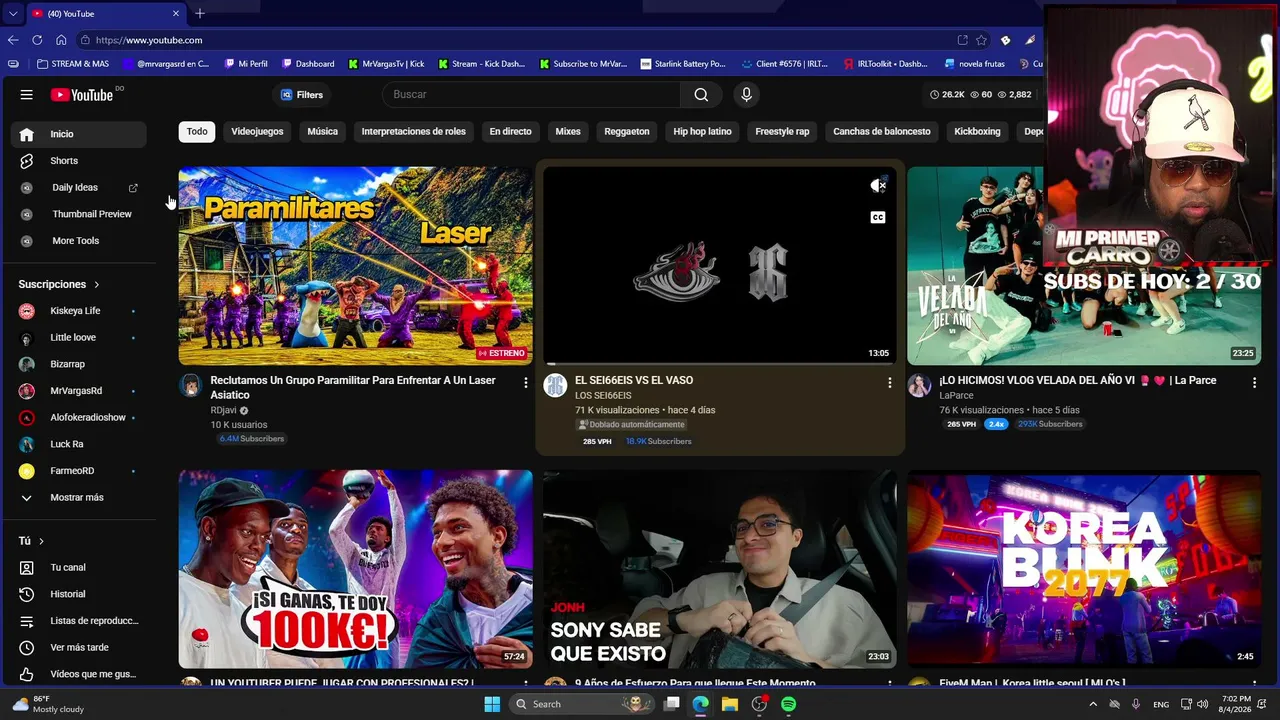Open the Filters extension button
1280x720 pixels.
[x=302, y=95]
